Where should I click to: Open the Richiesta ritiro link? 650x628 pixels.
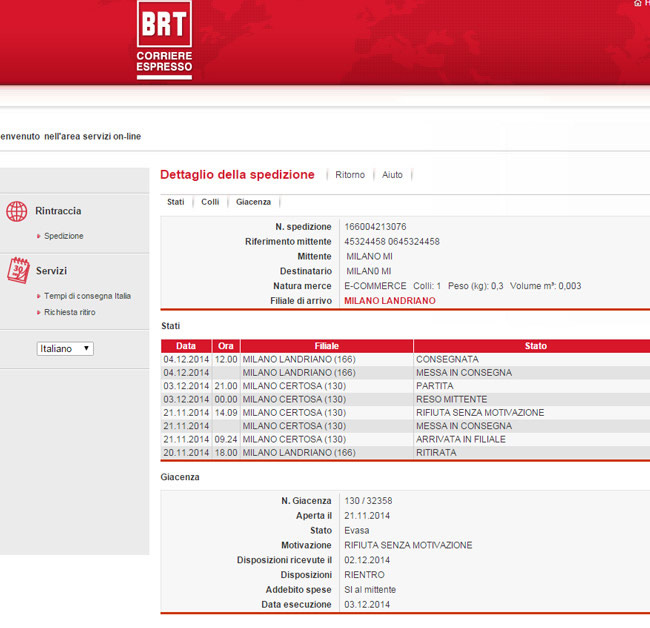click(x=69, y=312)
